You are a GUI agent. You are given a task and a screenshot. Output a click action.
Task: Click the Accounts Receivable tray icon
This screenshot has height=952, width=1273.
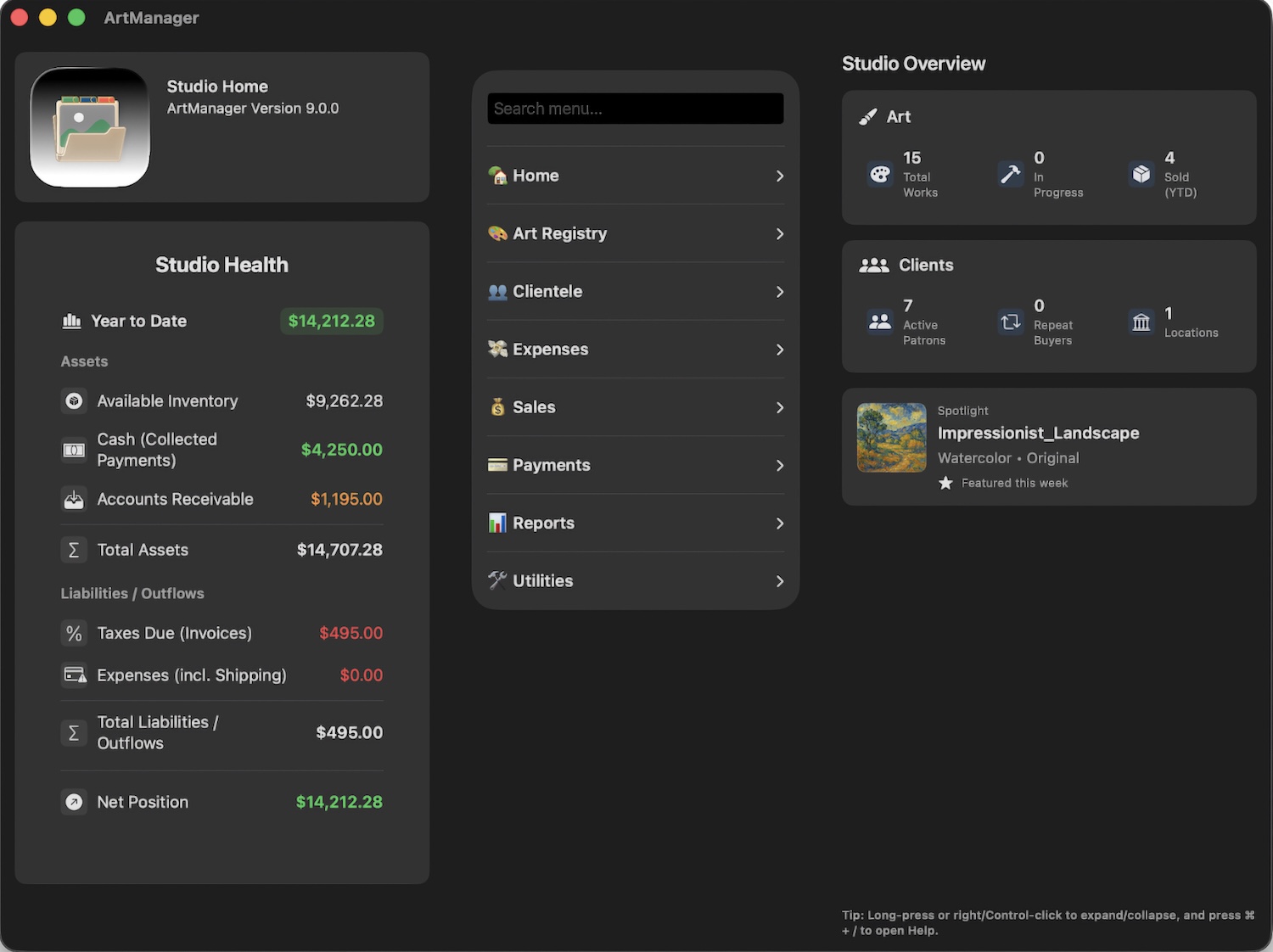tap(74, 500)
